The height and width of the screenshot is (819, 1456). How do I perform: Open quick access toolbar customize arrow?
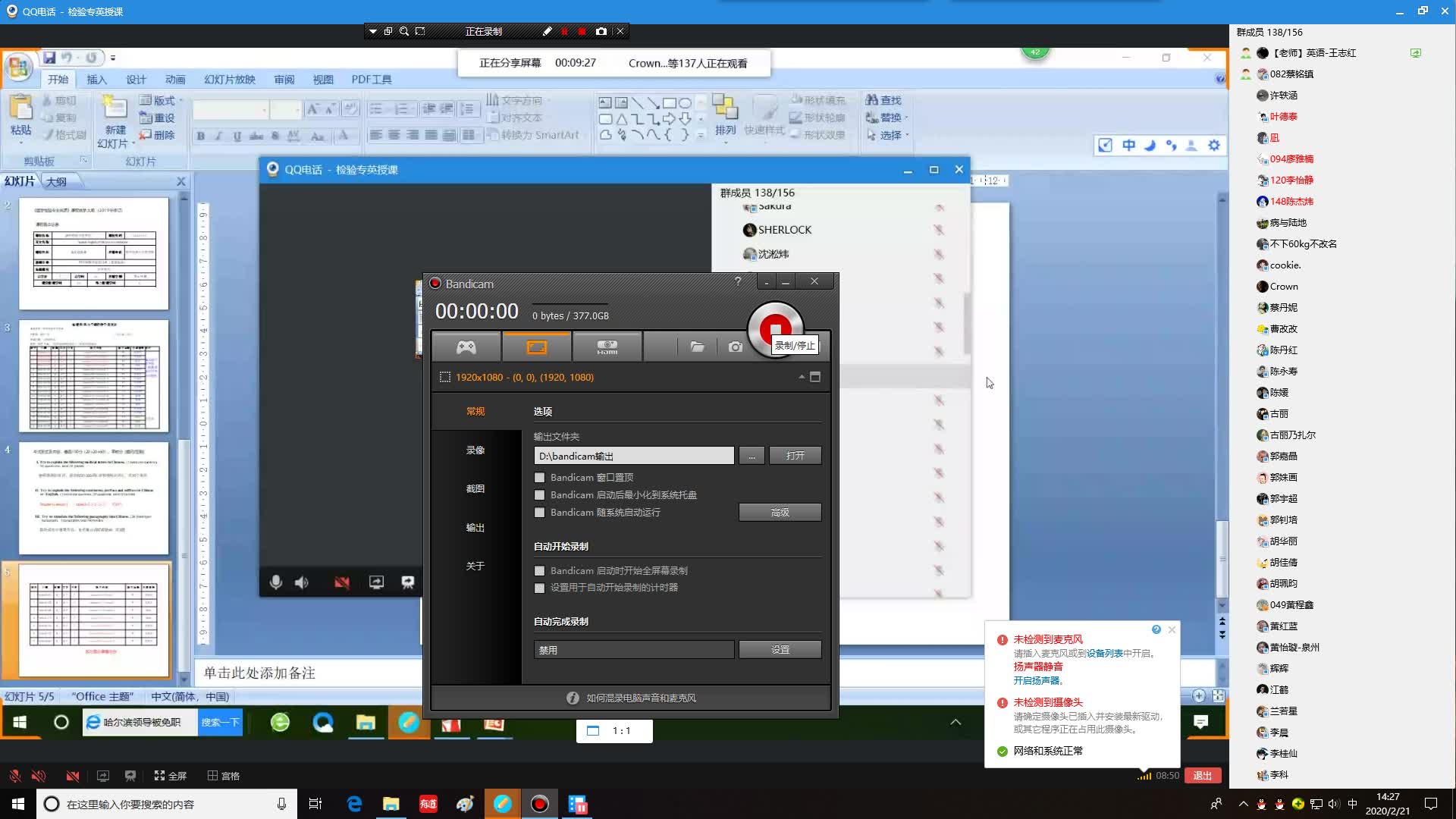pyautogui.click(x=113, y=58)
